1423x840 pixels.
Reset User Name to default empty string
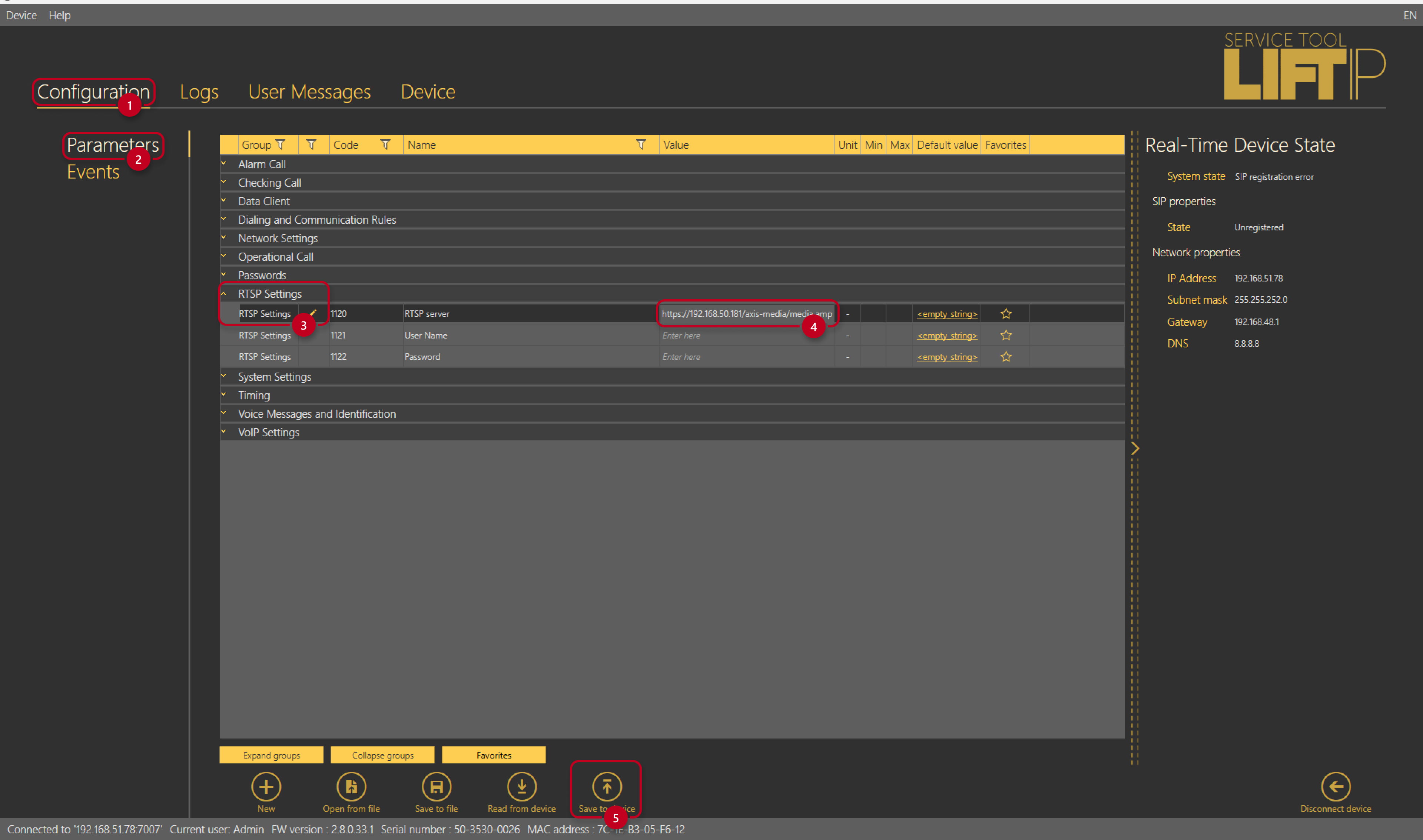(947, 336)
